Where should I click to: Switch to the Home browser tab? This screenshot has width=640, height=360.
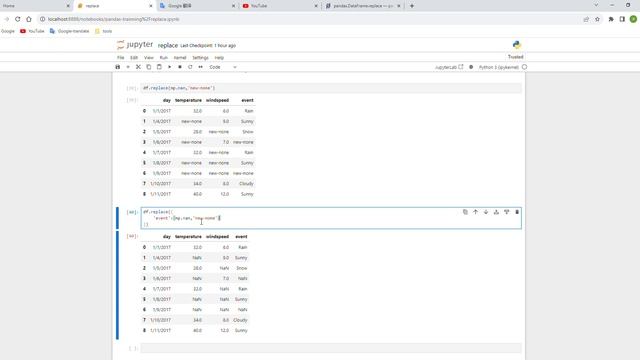[x=36, y=6]
